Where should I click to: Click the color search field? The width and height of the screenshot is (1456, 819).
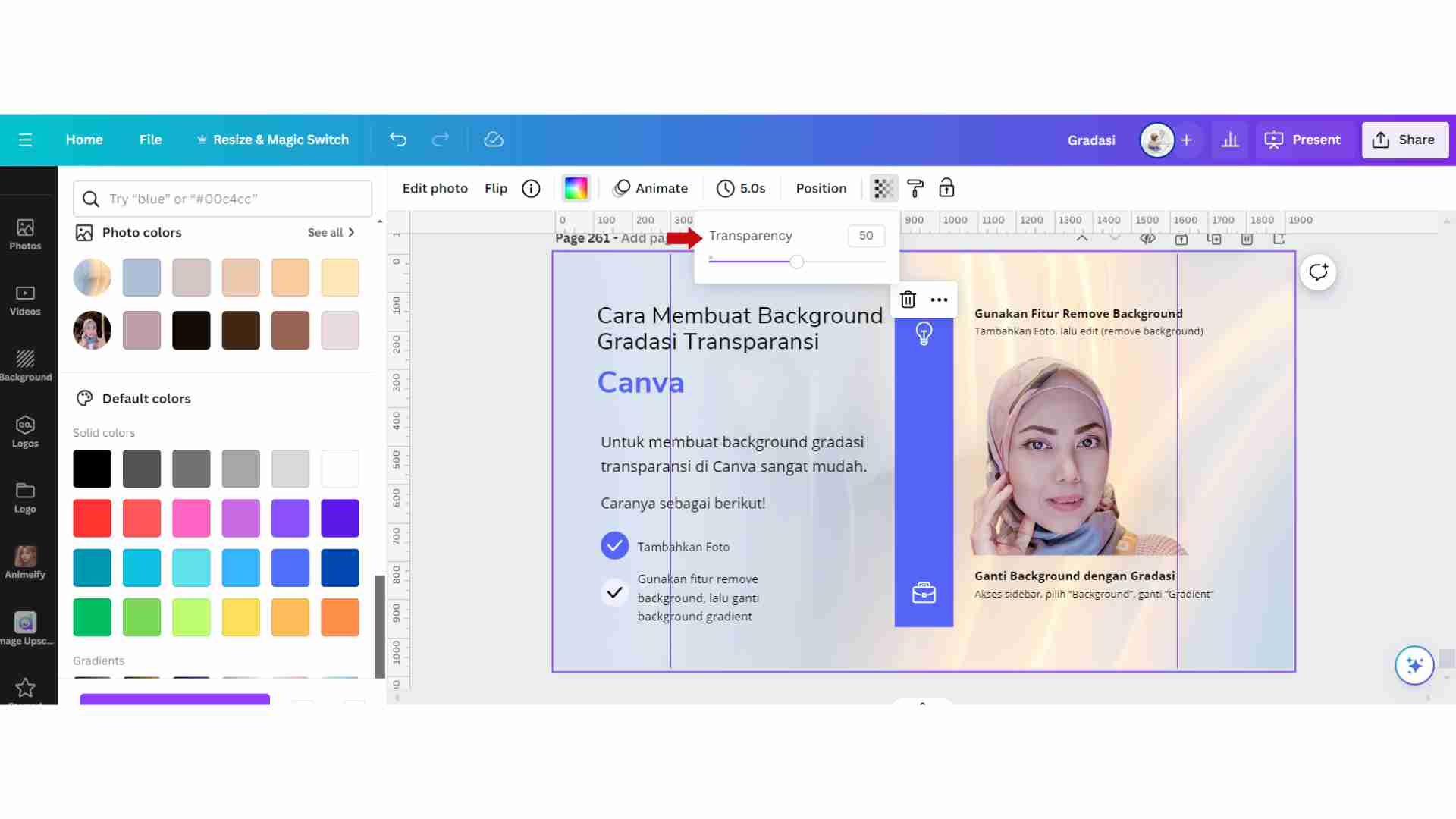click(222, 199)
